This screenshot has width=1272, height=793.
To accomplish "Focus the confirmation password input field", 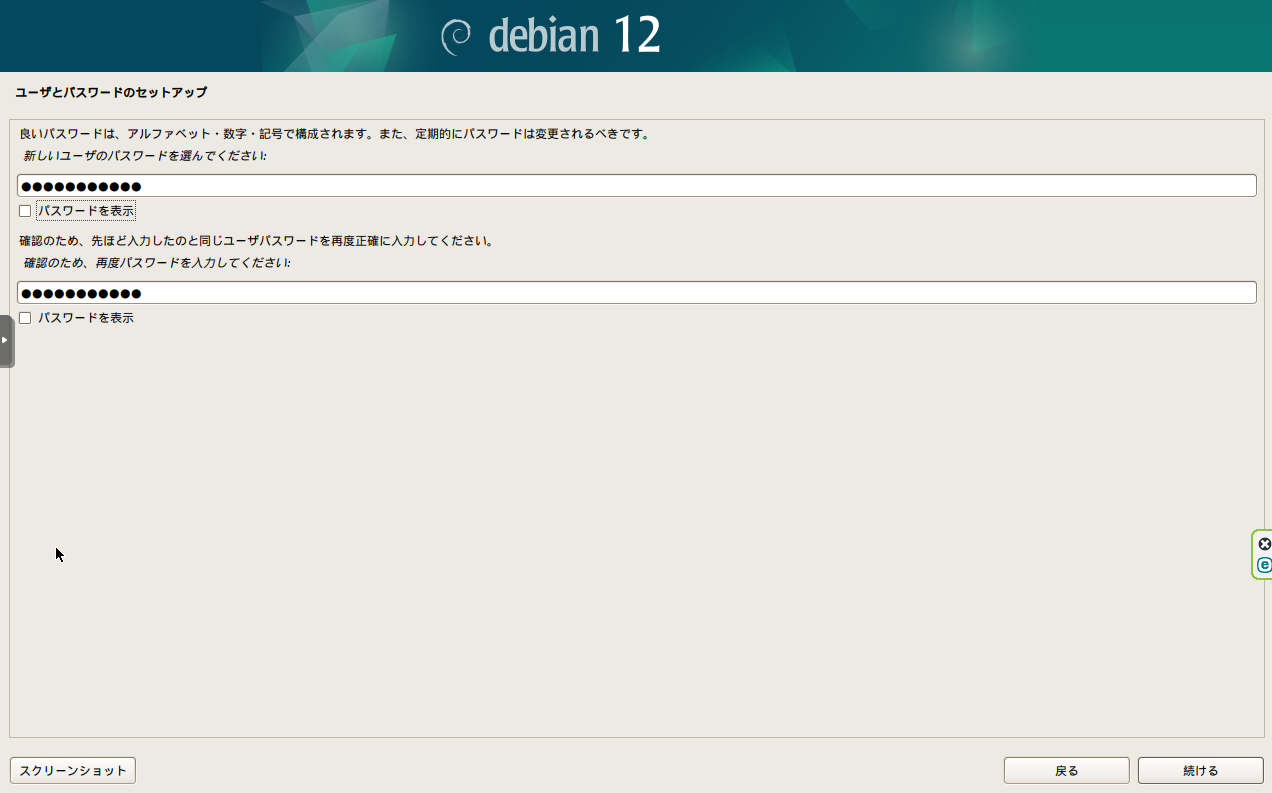I will (636, 292).
